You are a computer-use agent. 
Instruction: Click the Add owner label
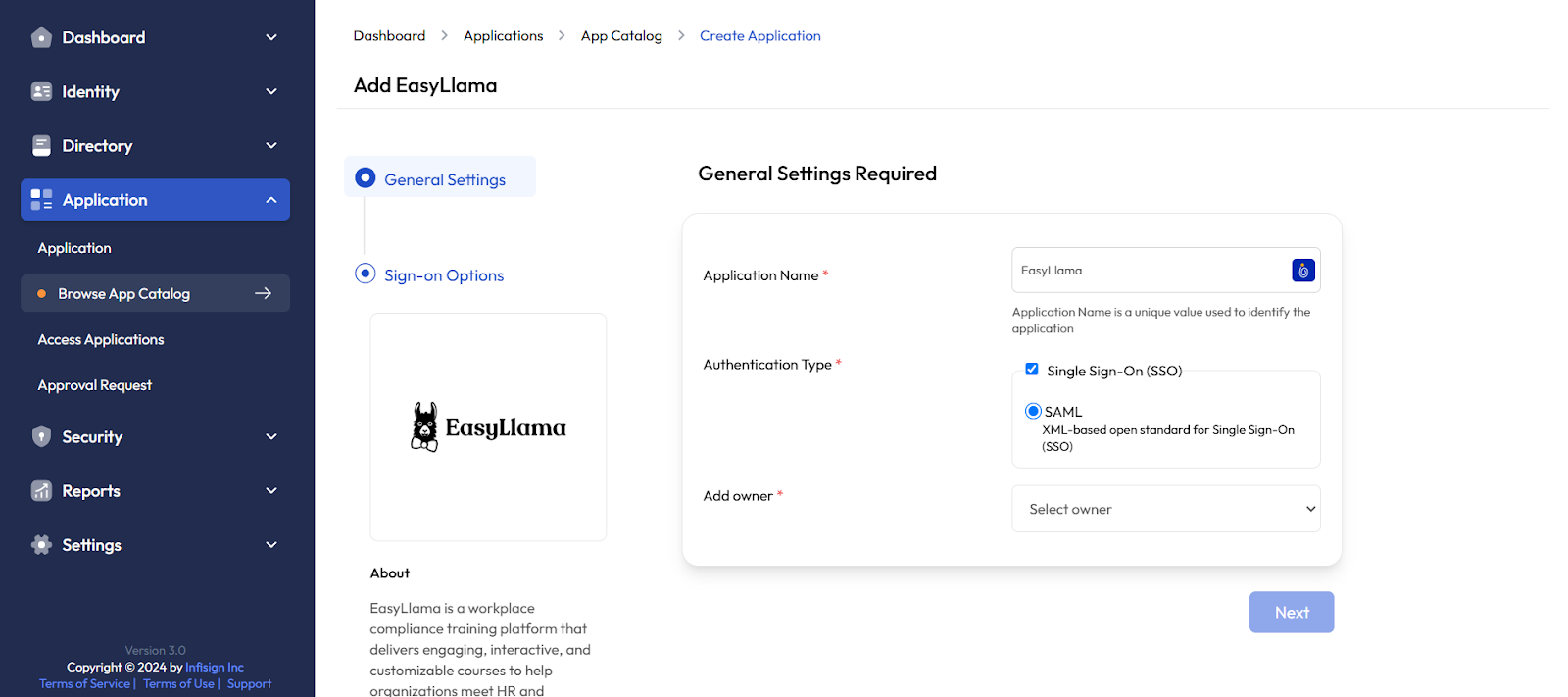(738, 495)
